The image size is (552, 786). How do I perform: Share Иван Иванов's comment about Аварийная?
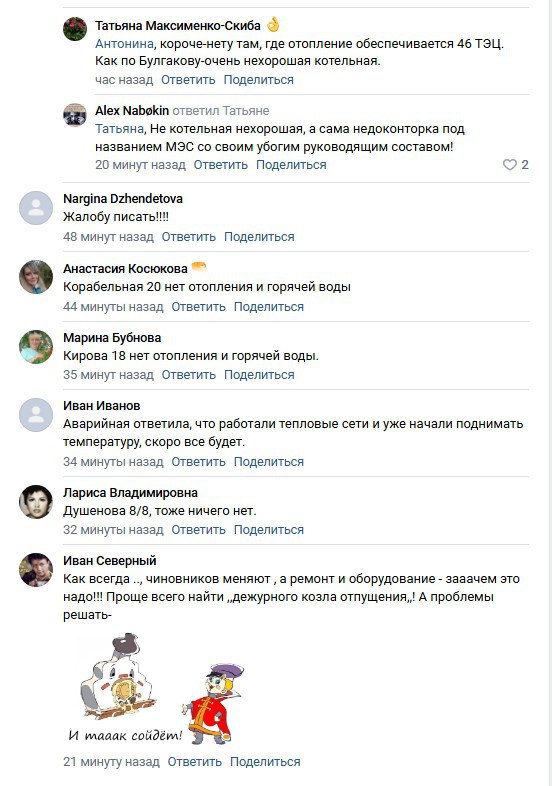click(x=269, y=462)
